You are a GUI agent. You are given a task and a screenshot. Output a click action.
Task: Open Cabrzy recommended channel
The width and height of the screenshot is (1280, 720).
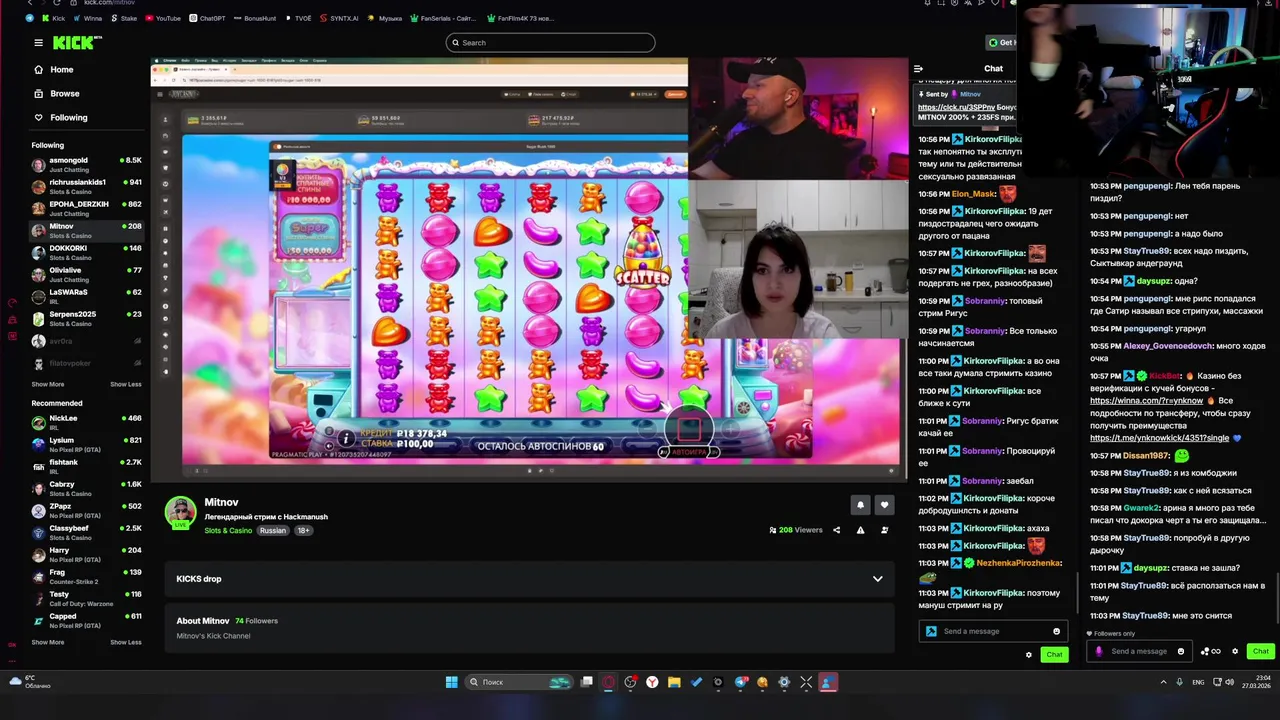coord(86,488)
